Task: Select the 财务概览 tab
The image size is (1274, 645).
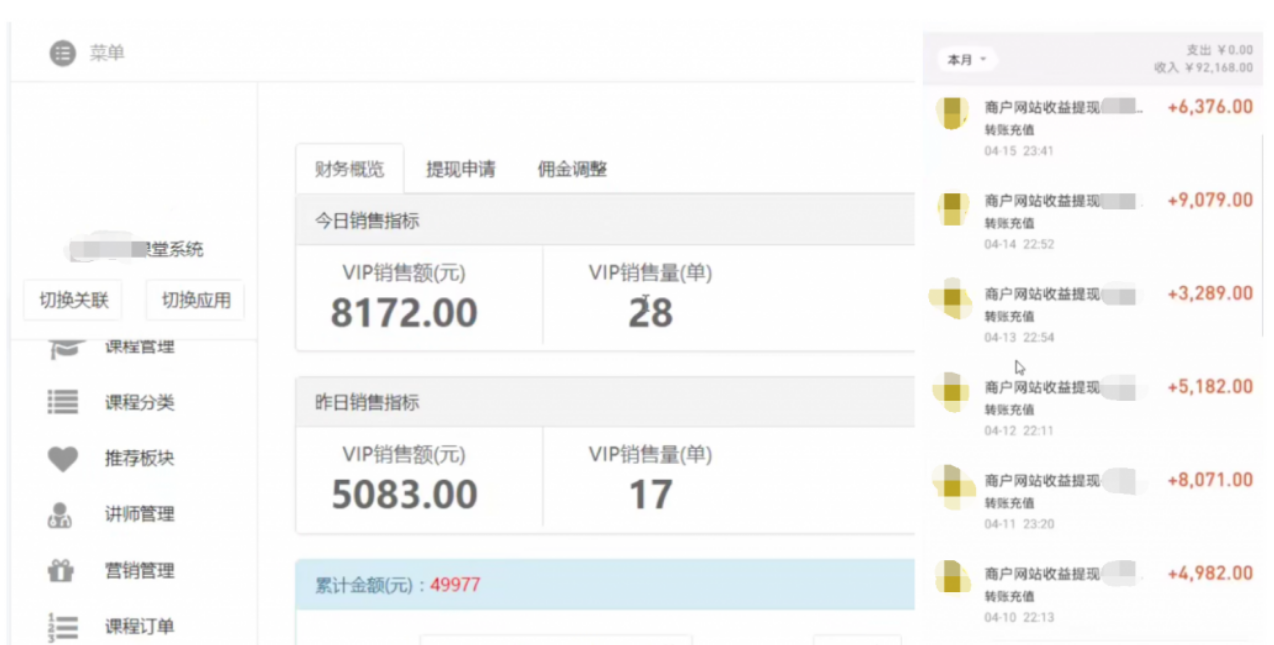Action: 349,169
